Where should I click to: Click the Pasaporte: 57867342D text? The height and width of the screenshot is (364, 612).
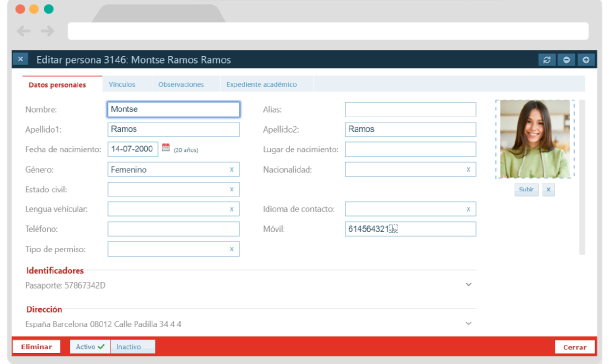[x=65, y=286]
